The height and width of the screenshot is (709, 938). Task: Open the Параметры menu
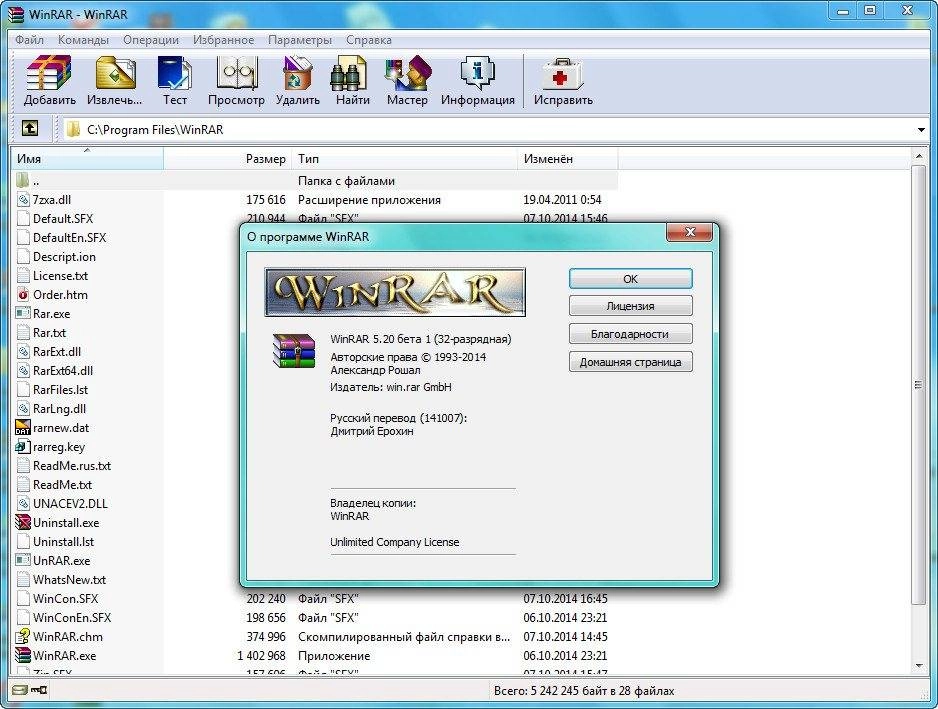300,40
